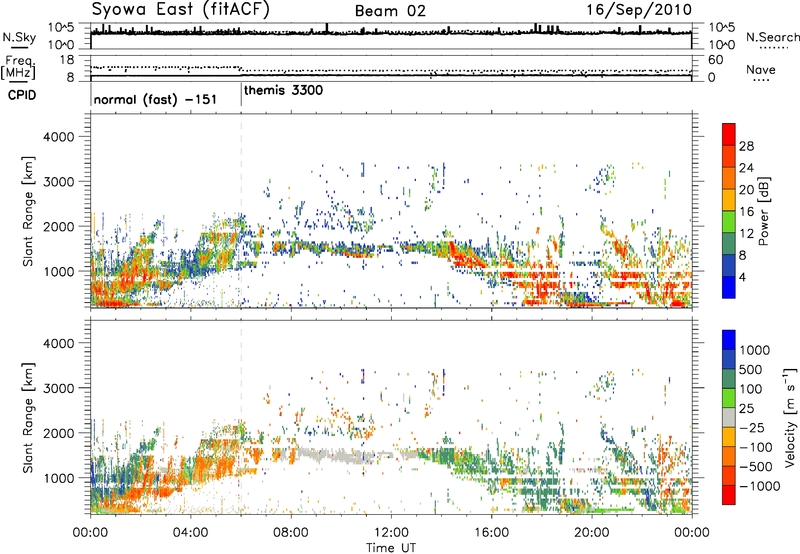
Task: Click the '12:00' time tick label
Action: click(x=391, y=533)
